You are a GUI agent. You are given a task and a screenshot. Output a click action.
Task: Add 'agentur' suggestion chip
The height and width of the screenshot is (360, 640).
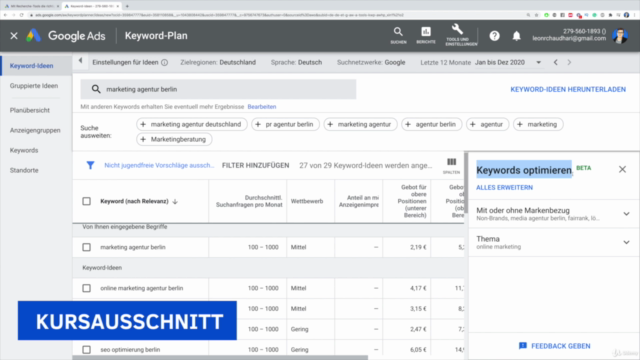487,124
